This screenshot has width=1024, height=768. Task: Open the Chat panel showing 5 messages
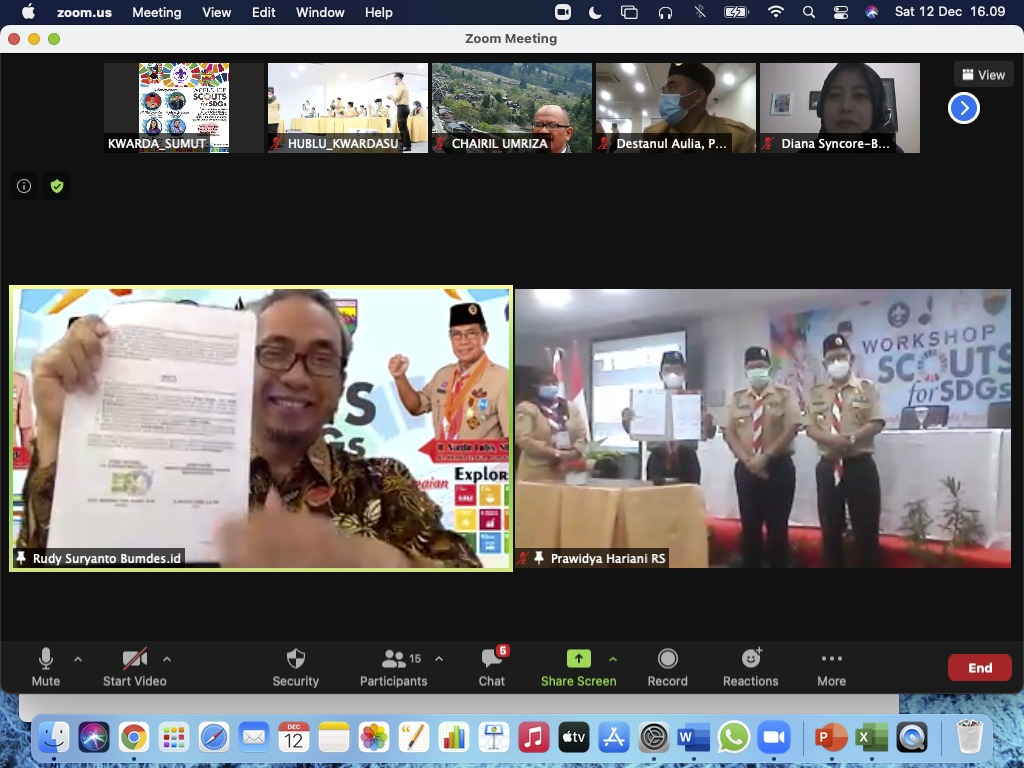coord(491,660)
